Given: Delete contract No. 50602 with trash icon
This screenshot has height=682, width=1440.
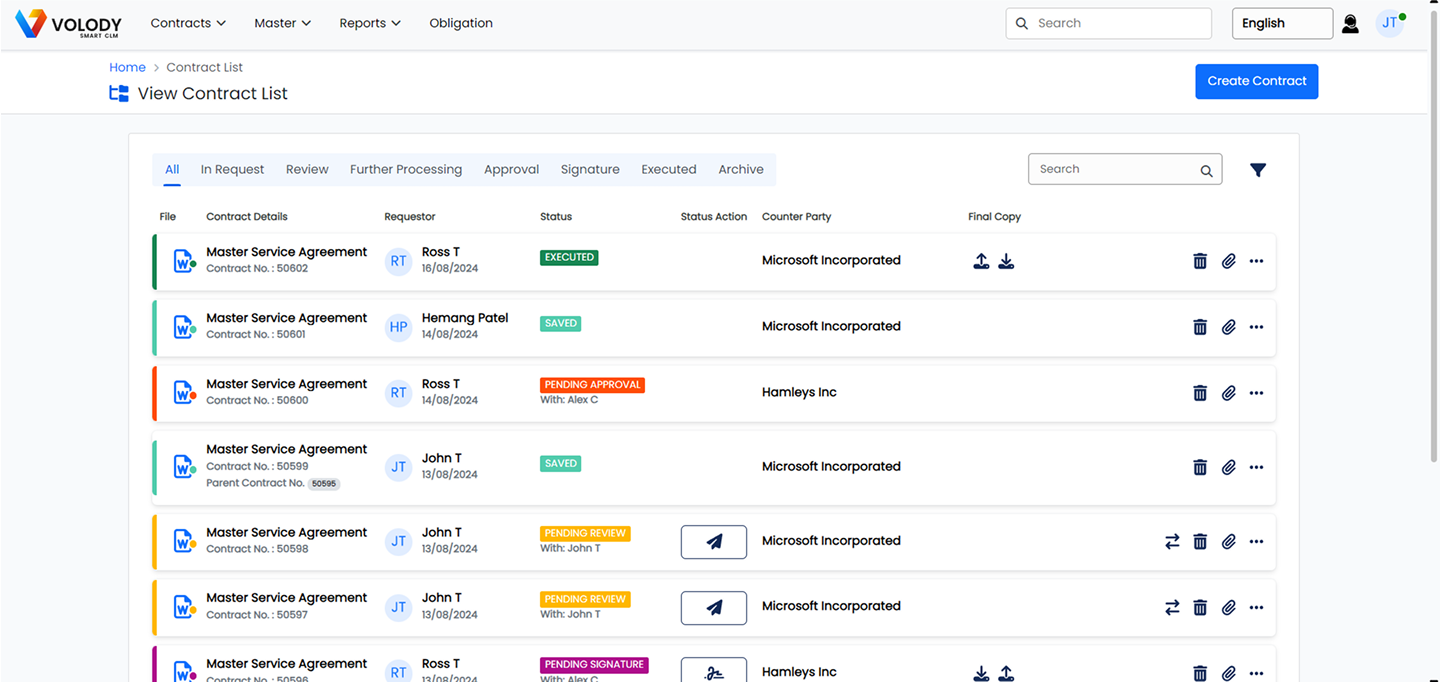Looking at the screenshot, I should tap(1200, 261).
